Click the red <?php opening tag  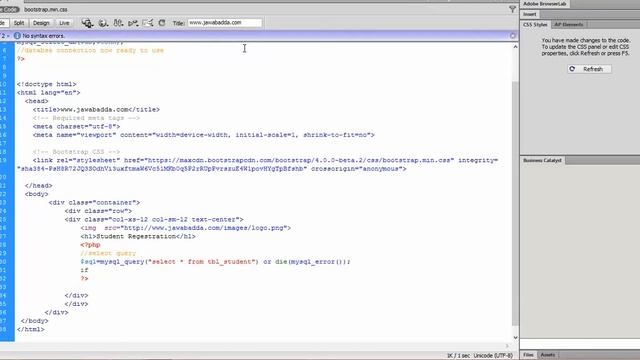tap(90, 245)
